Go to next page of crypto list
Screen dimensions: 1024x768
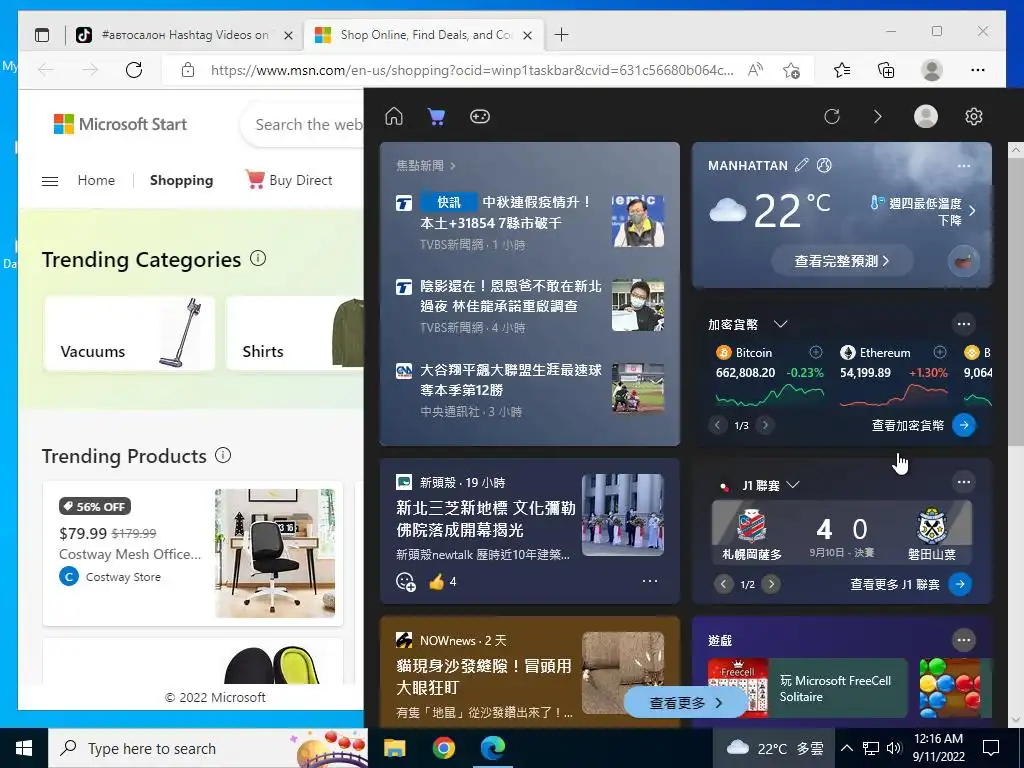(x=765, y=425)
